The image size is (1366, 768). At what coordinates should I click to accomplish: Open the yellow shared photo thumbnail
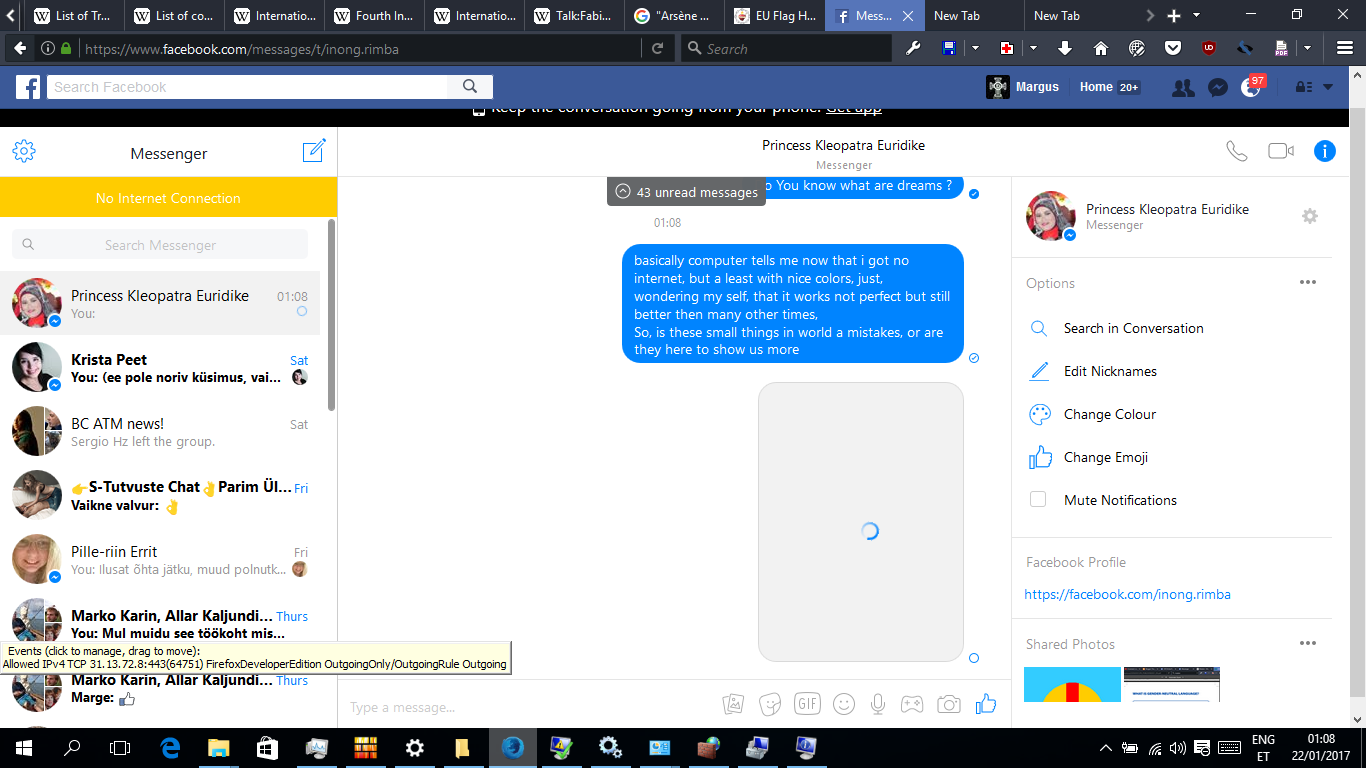point(1072,684)
